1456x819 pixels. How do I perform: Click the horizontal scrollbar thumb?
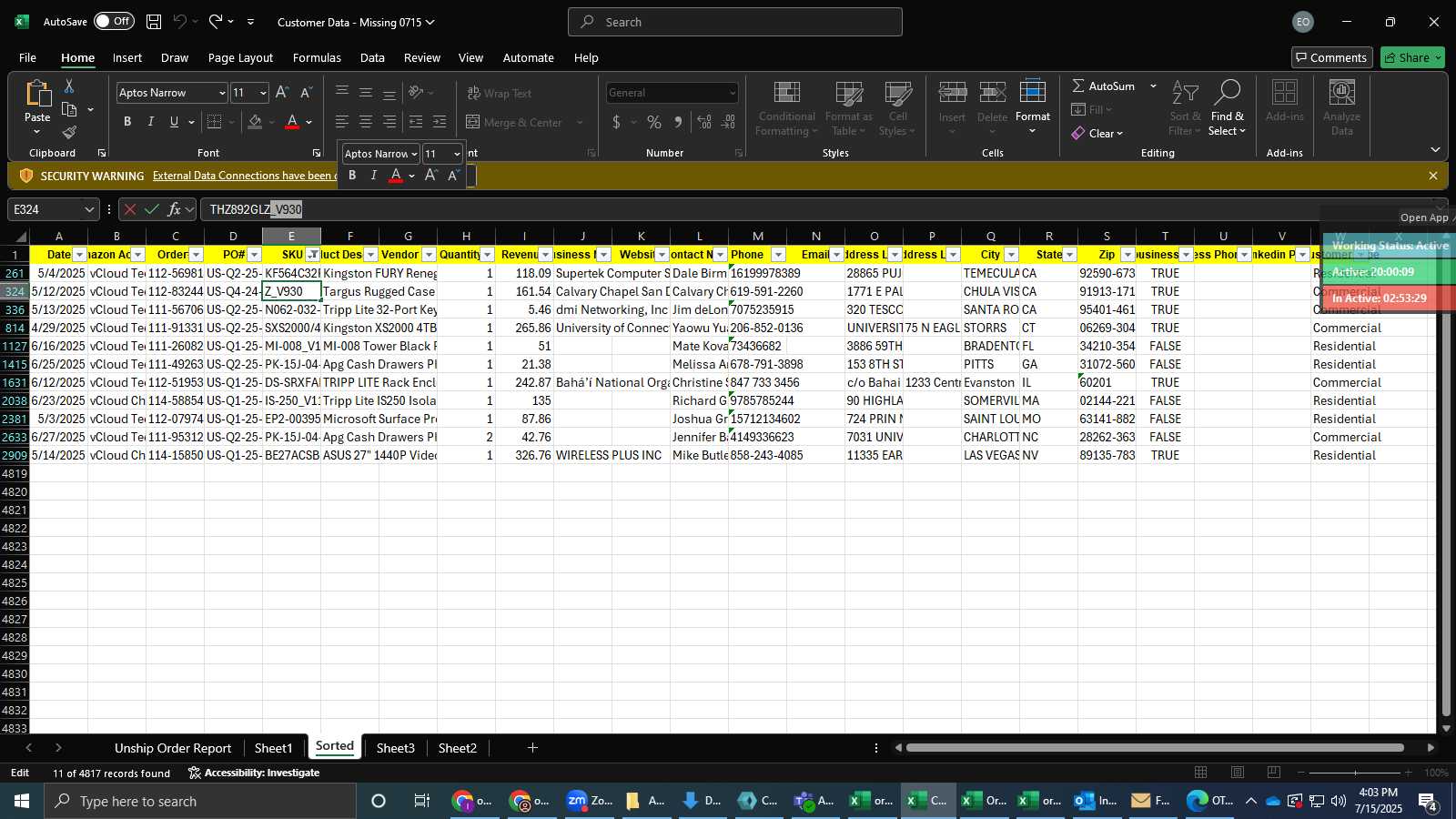tap(1155, 748)
